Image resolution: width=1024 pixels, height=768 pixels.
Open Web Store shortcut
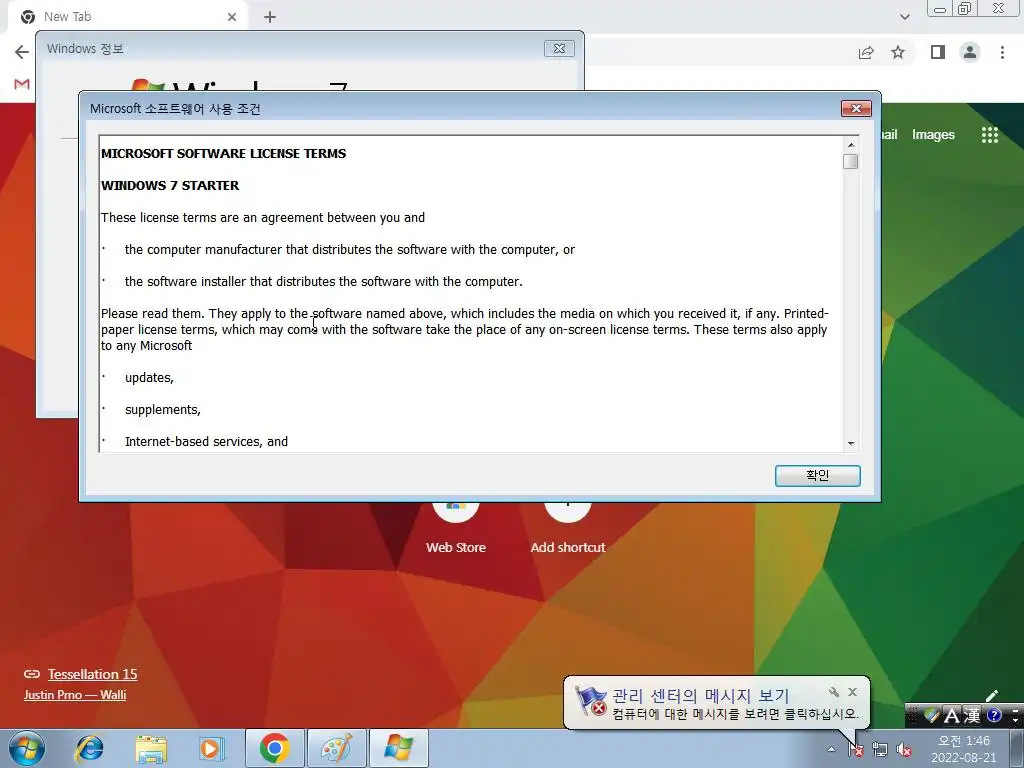(x=456, y=530)
